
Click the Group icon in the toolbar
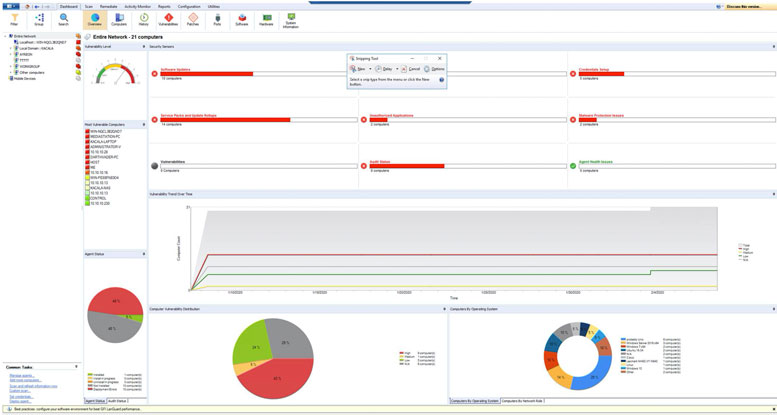39,19
